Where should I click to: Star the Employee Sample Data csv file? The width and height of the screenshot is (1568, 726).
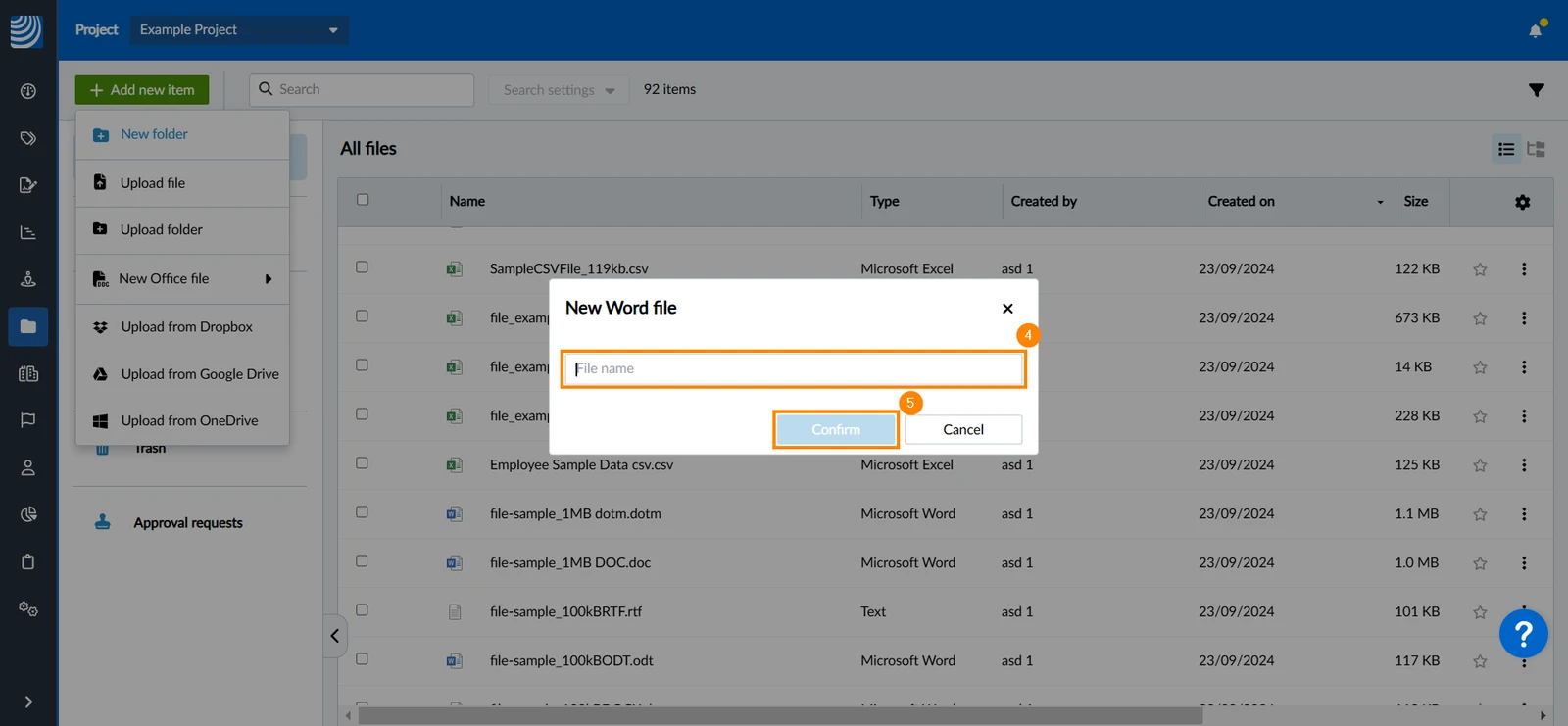click(x=1480, y=465)
